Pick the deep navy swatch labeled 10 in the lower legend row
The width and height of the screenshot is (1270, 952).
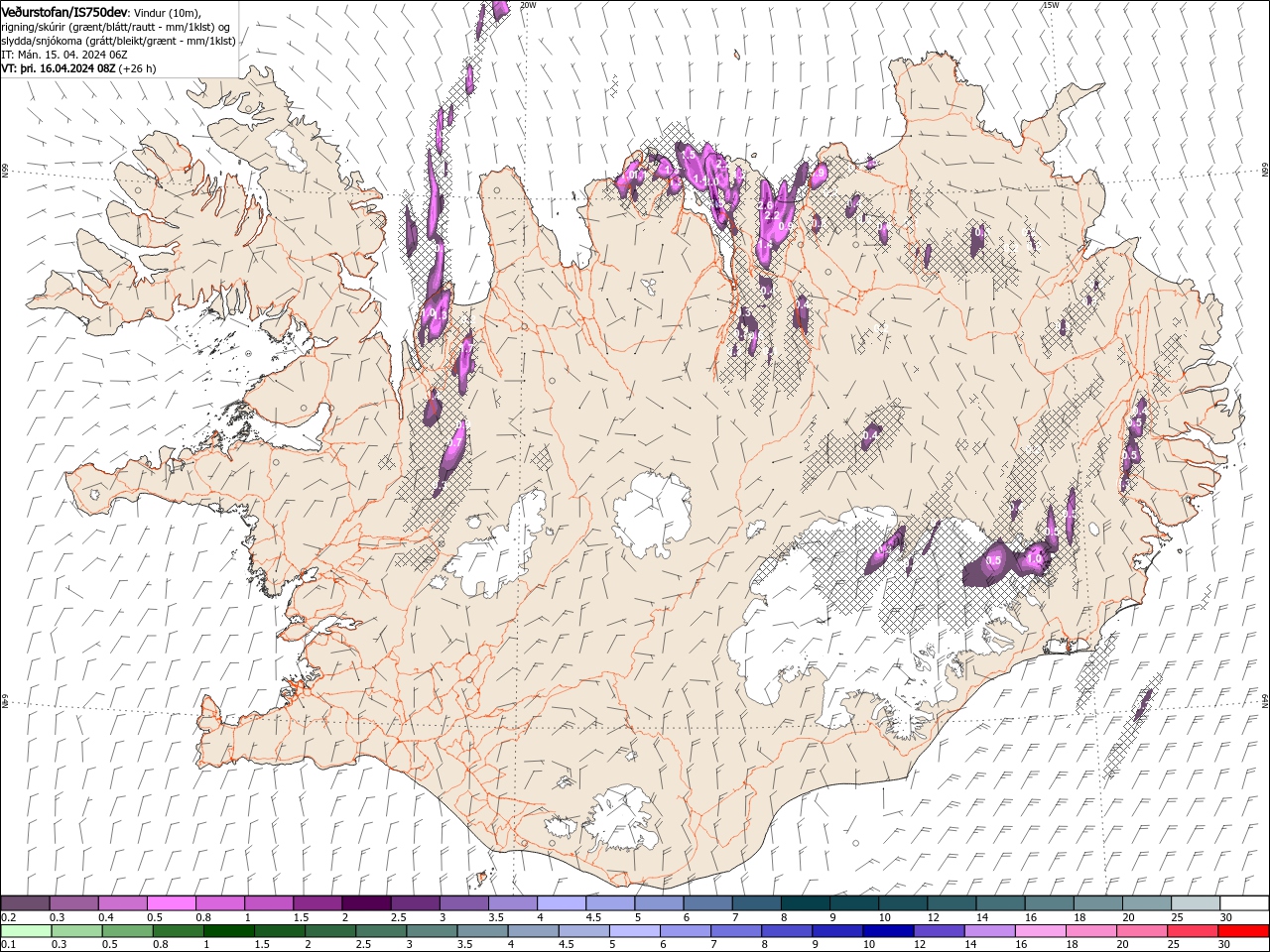coord(887,931)
